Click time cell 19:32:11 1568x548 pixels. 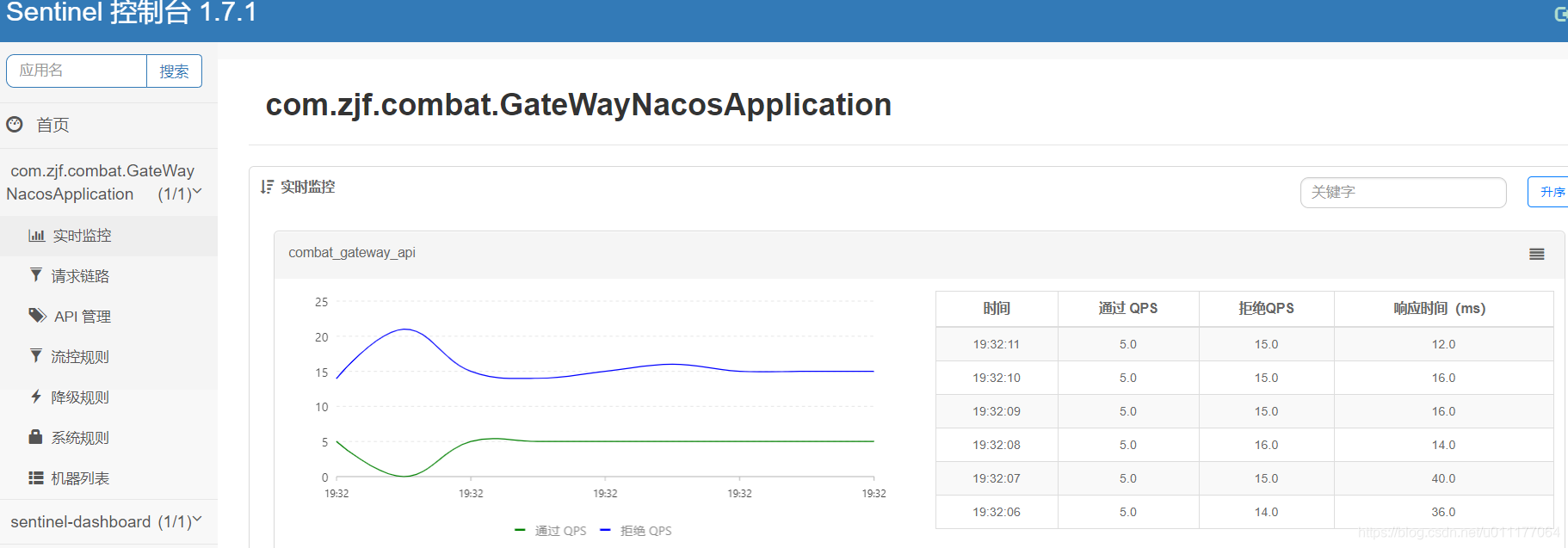pos(997,344)
